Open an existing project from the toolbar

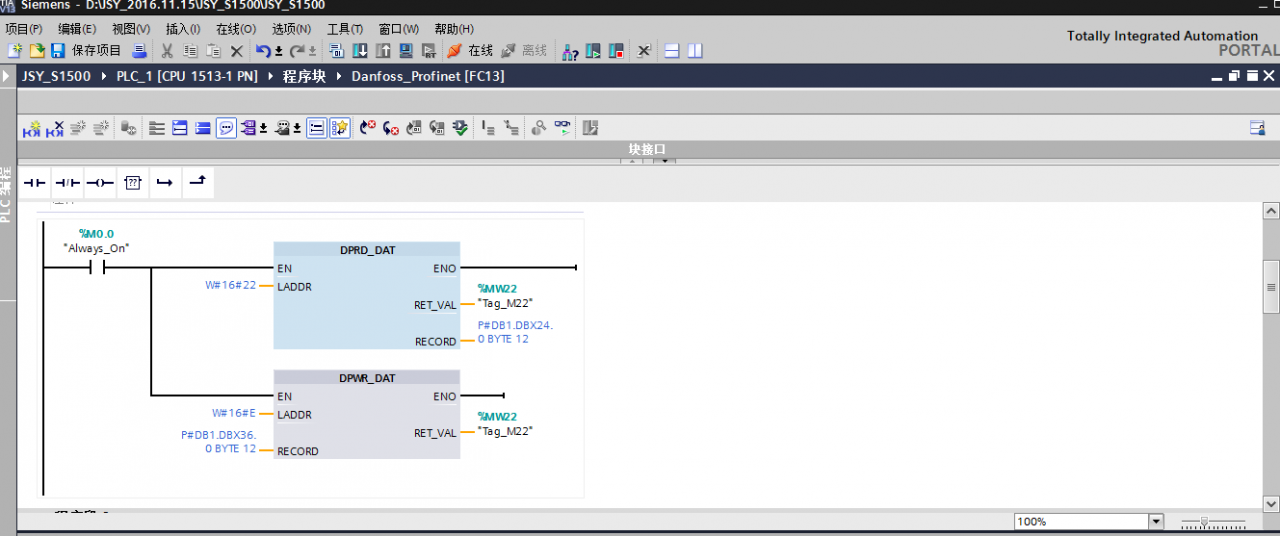(x=37, y=50)
